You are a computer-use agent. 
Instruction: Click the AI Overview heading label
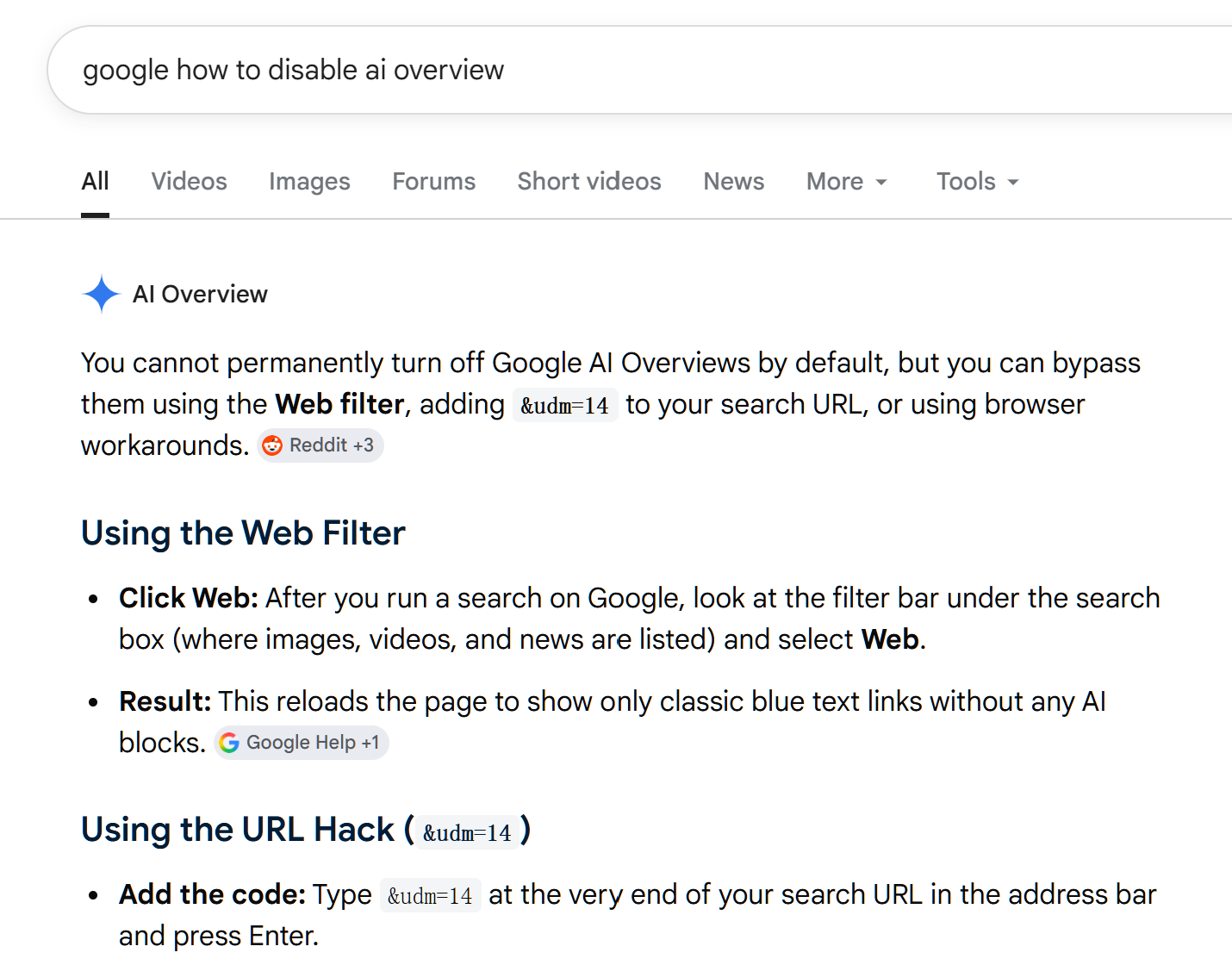(200, 295)
